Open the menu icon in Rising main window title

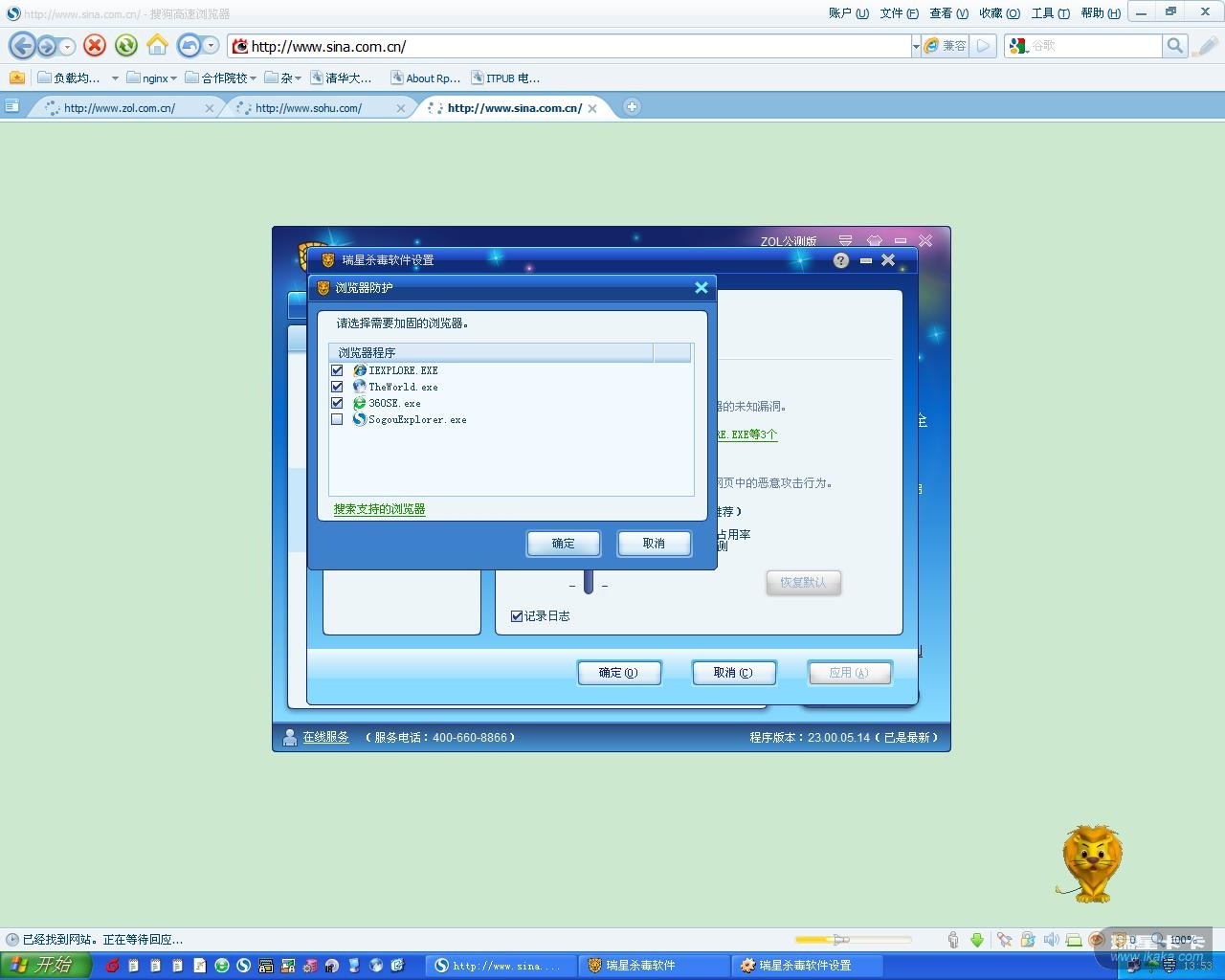tap(845, 240)
